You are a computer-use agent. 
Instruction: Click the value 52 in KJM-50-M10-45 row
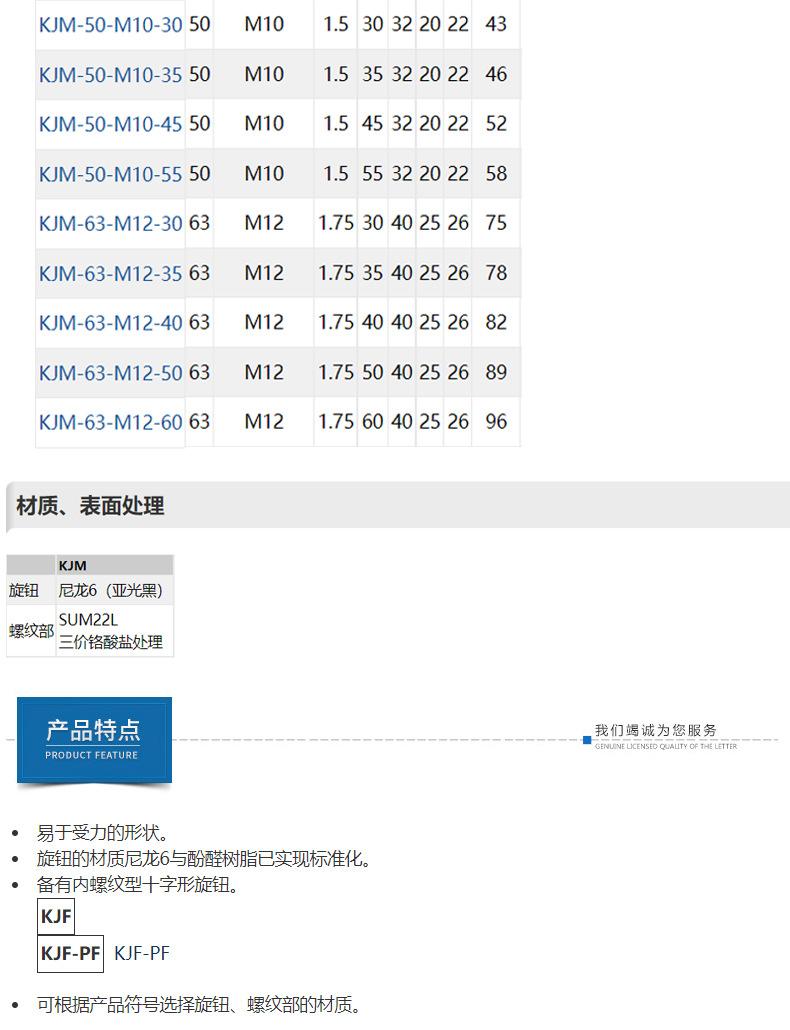click(x=496, y=123)
